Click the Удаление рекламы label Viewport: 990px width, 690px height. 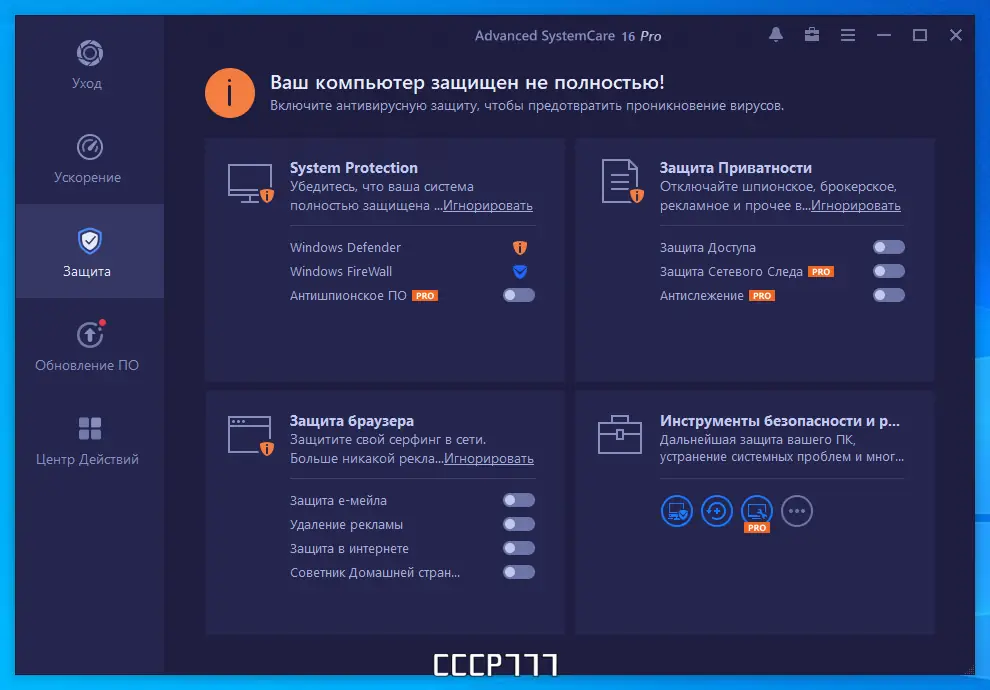pos(346,525)
